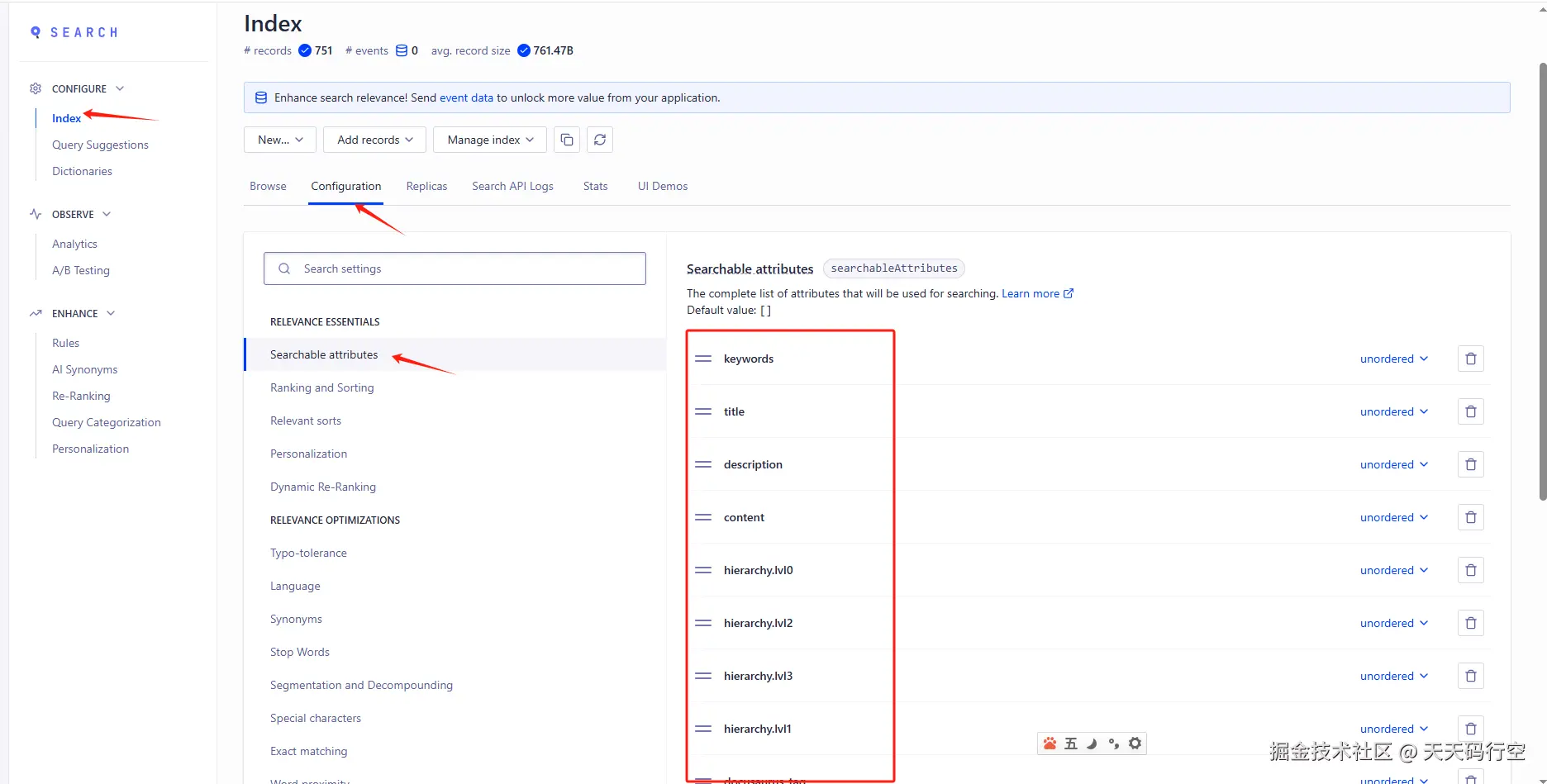The width and height of the screenshot is (1547, 784).
Task: Copy the index name icon button
Action: coord(567,140)
